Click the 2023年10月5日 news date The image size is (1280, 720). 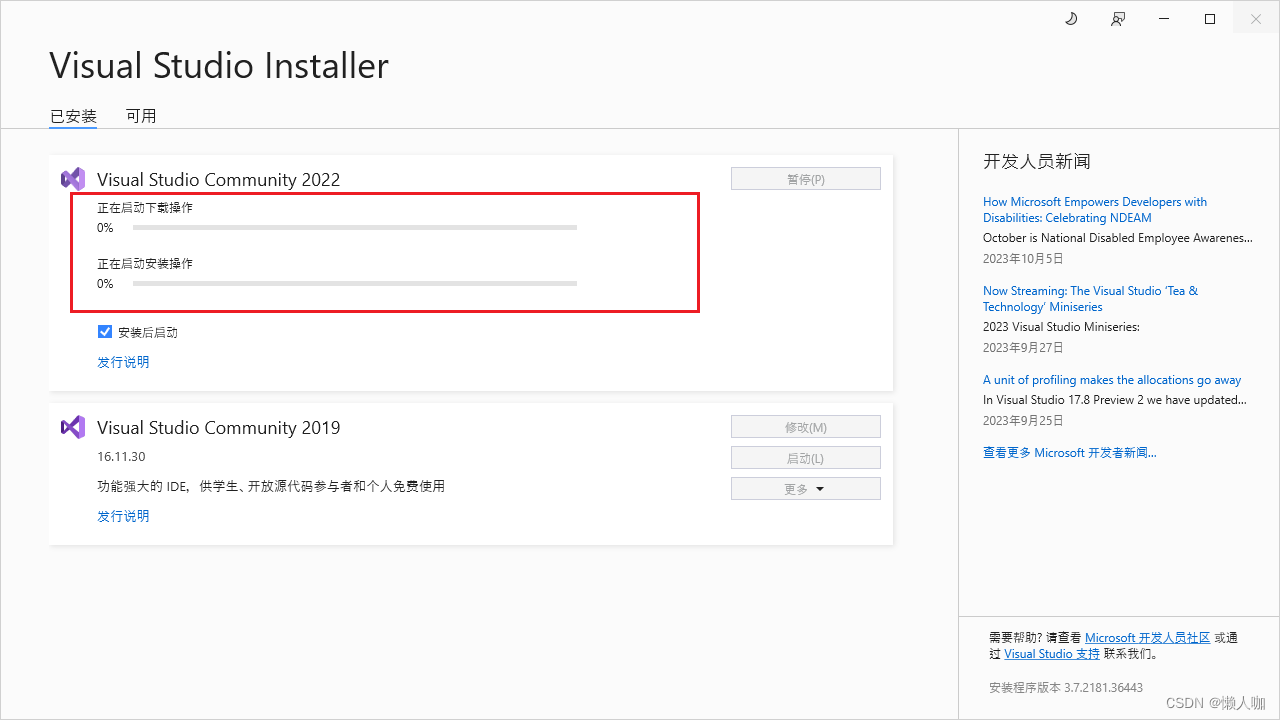(x=1023, y=259)
